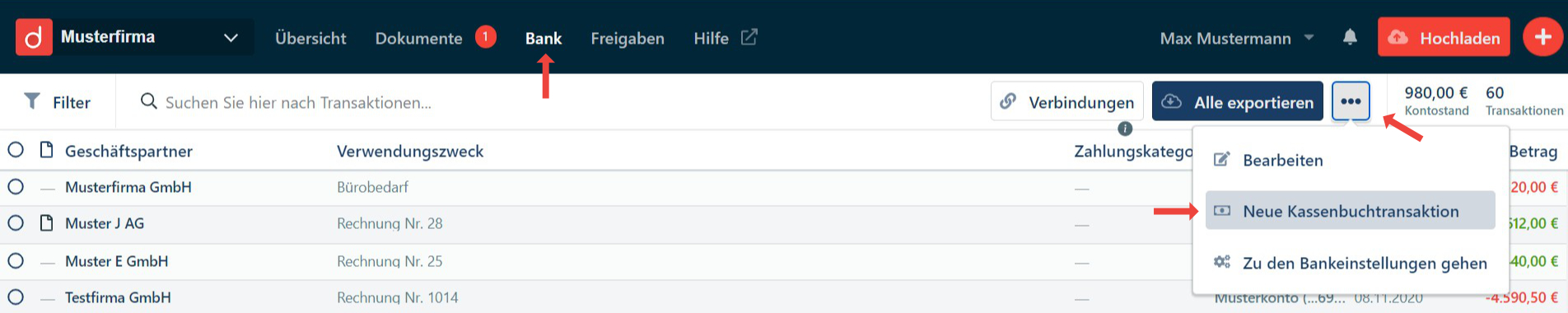Choose Neue Kassenbuchtransaktion from the menu
The height and width of the screenshot is (313, 1568).
[x=1351, y=211]
